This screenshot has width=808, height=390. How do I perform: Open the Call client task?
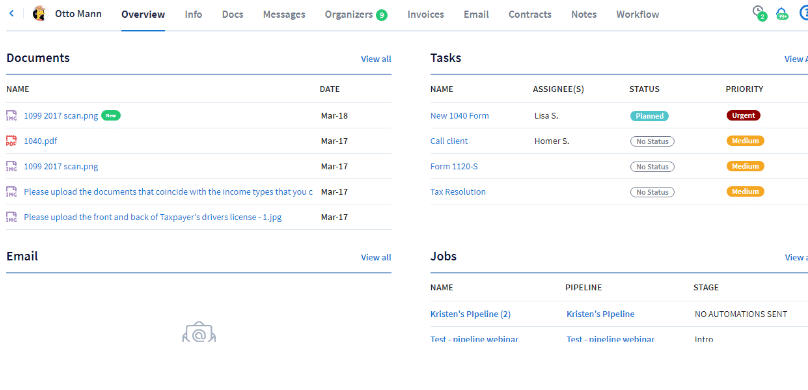[449, 141]
